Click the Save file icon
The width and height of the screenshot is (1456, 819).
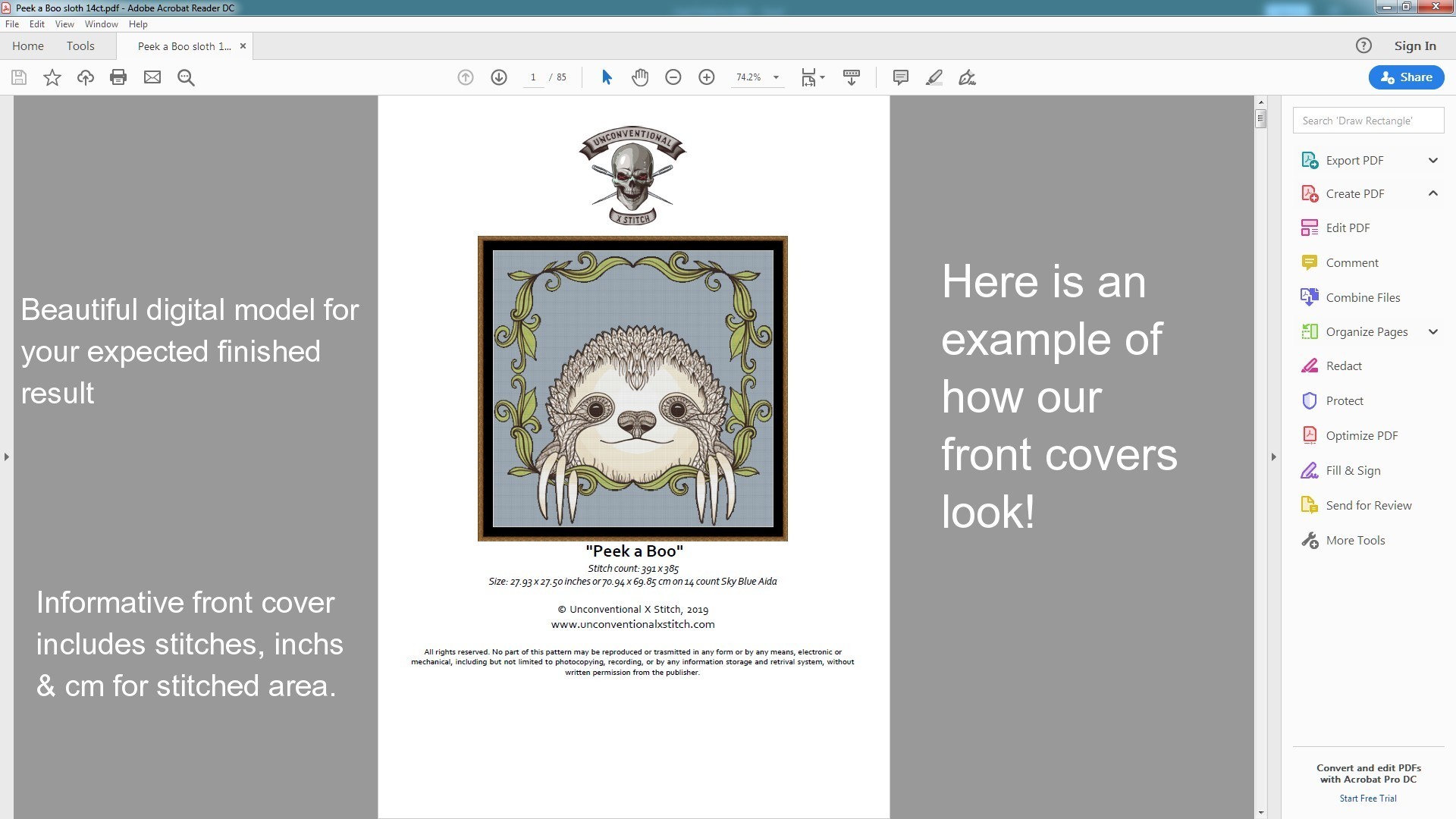click(x=19, y=77)
